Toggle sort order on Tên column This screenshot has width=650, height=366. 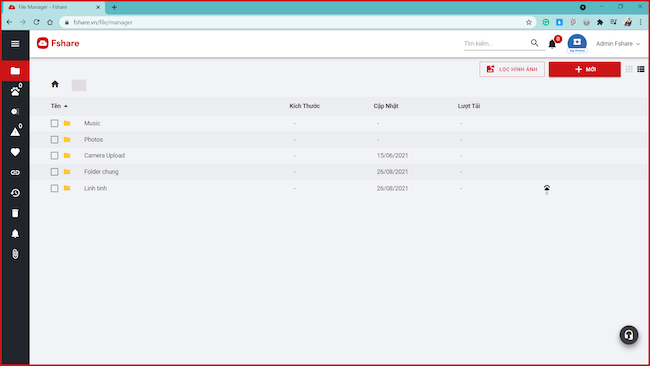(59, 106)
